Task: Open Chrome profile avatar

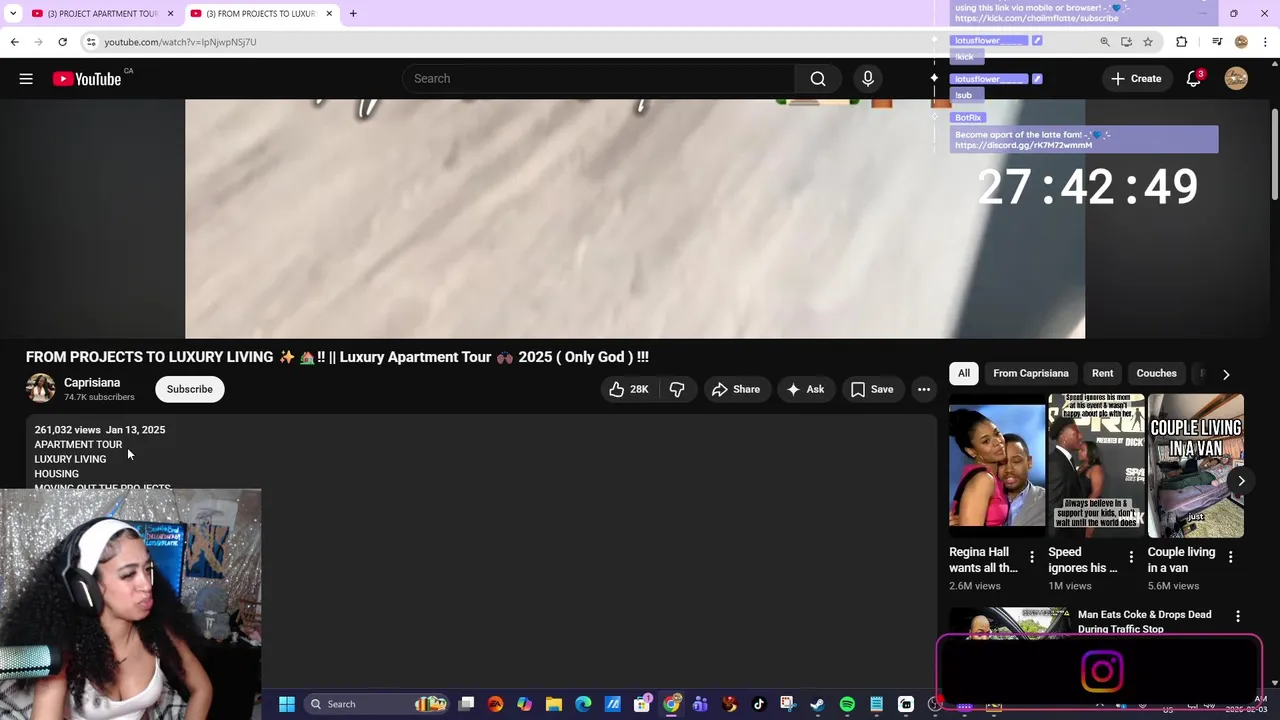Action: coord(1241,42)
